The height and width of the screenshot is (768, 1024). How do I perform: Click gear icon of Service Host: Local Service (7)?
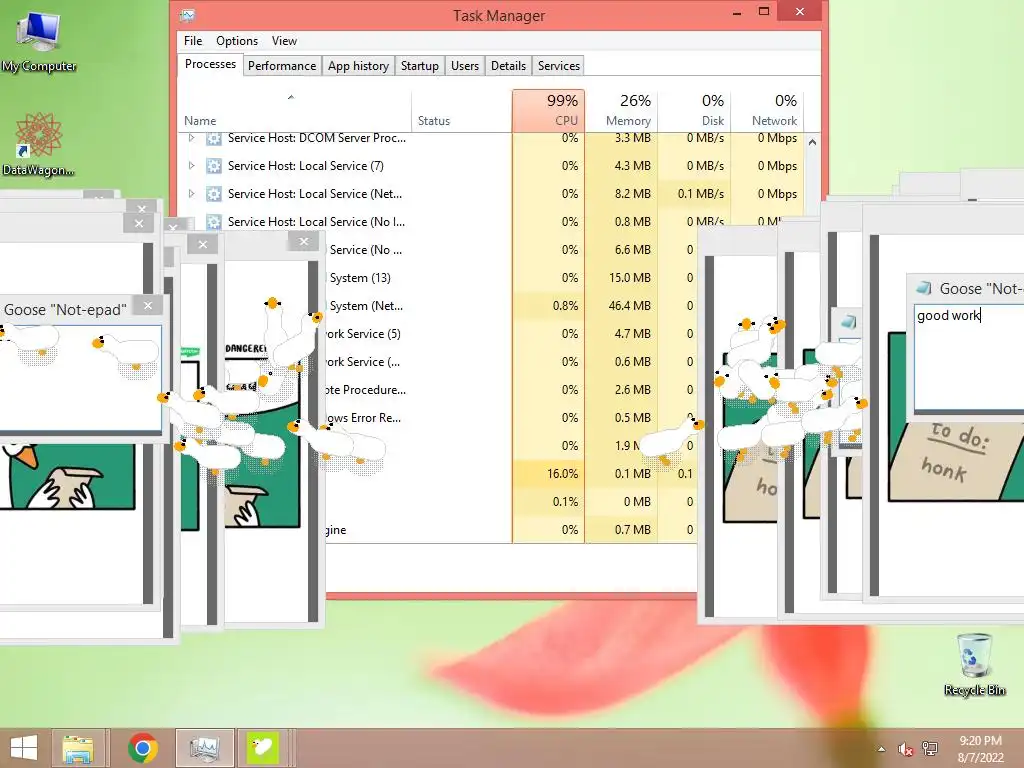point(214,166)
